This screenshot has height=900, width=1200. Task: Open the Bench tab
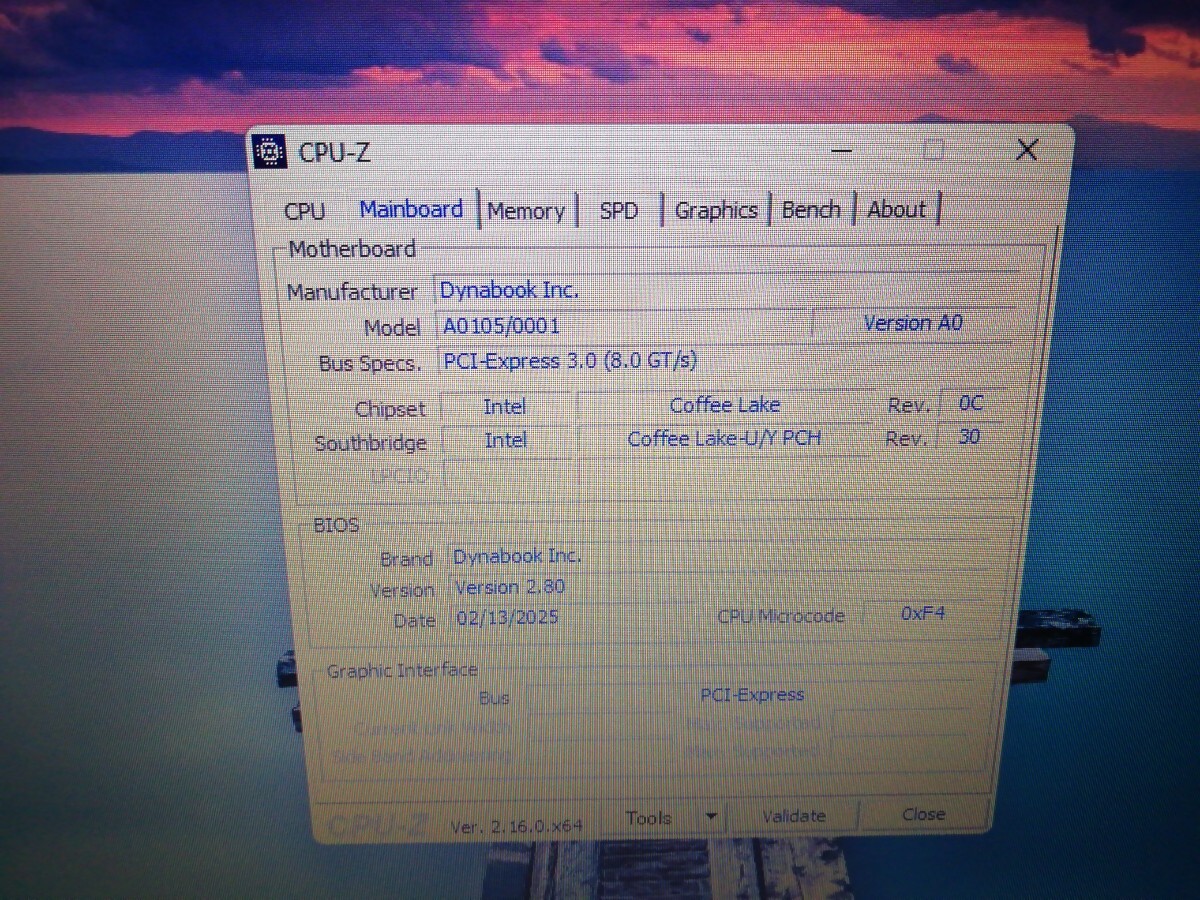pyautogui.click(x=811, y=209)
